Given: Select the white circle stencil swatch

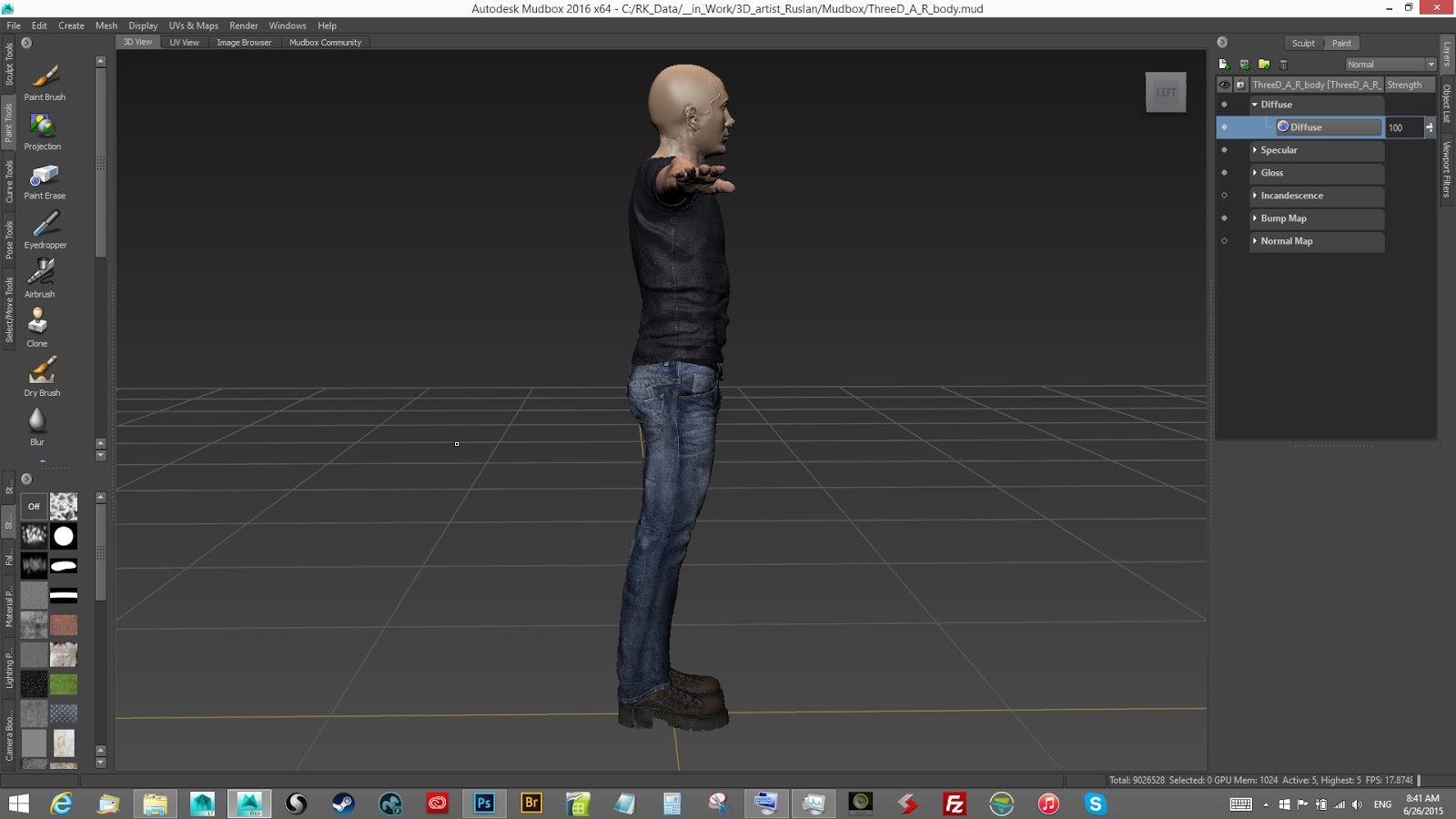Looking at the screenshot, I should tap(64, 536).
